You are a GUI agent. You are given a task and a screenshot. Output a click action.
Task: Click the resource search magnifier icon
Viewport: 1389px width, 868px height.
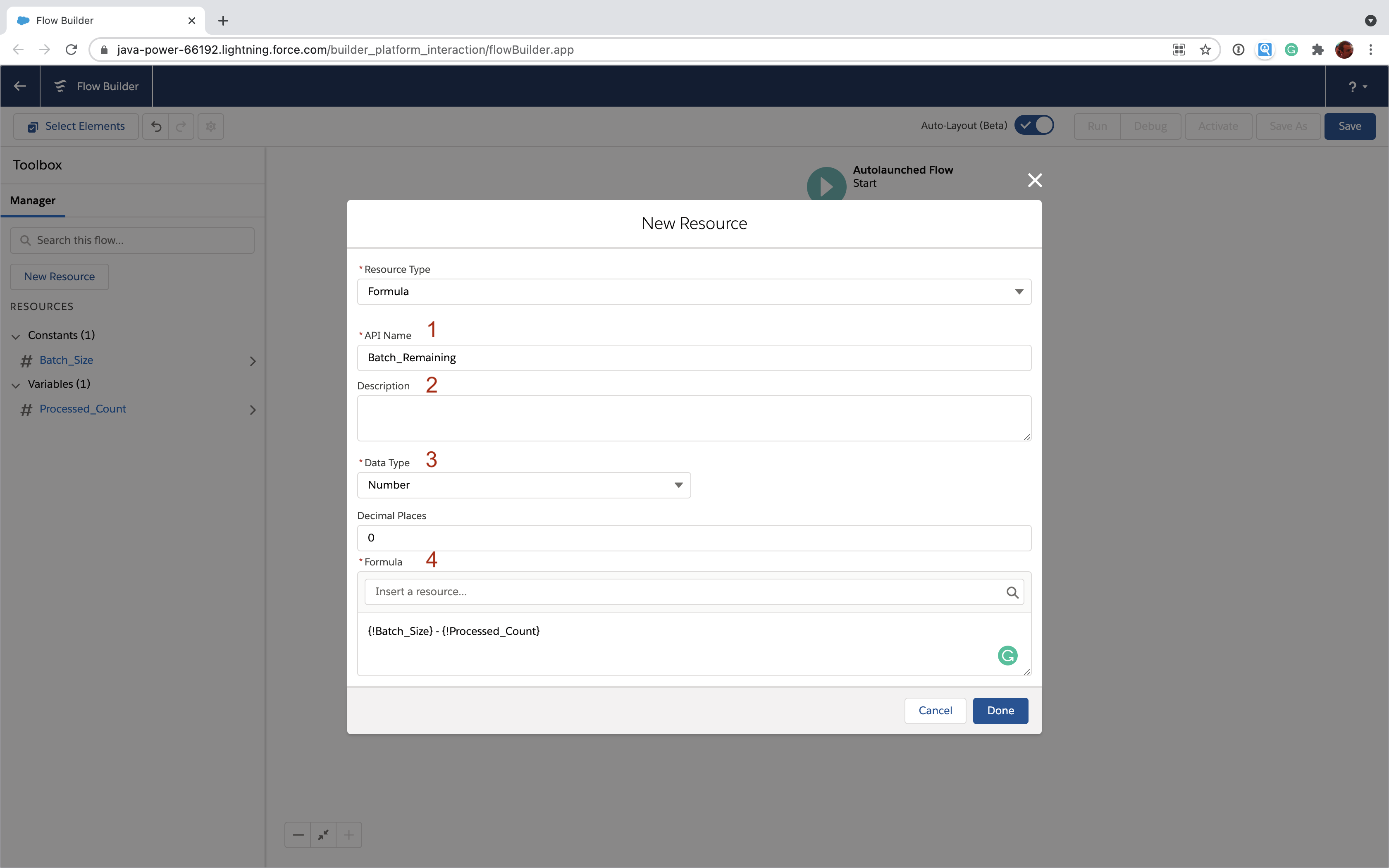pos(1012,592)
